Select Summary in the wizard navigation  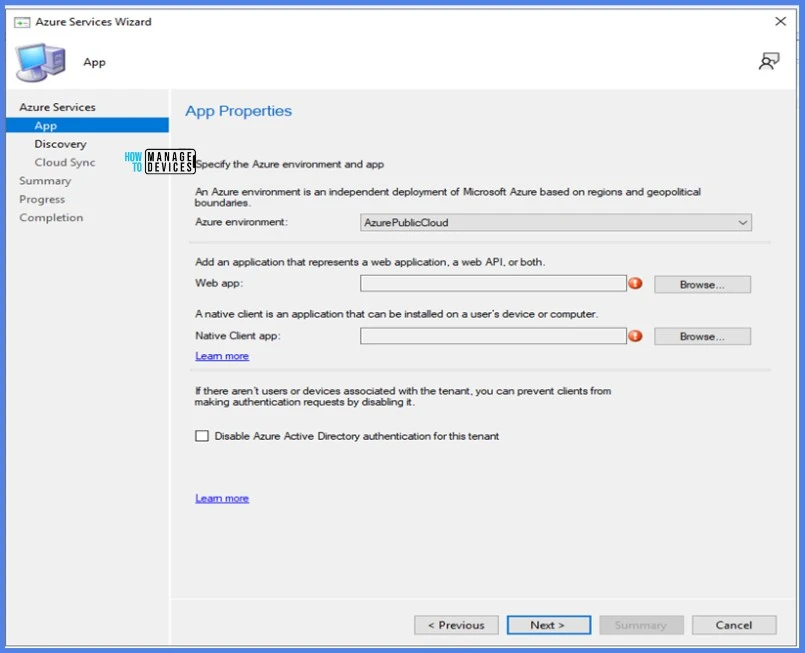coord(45,181)
